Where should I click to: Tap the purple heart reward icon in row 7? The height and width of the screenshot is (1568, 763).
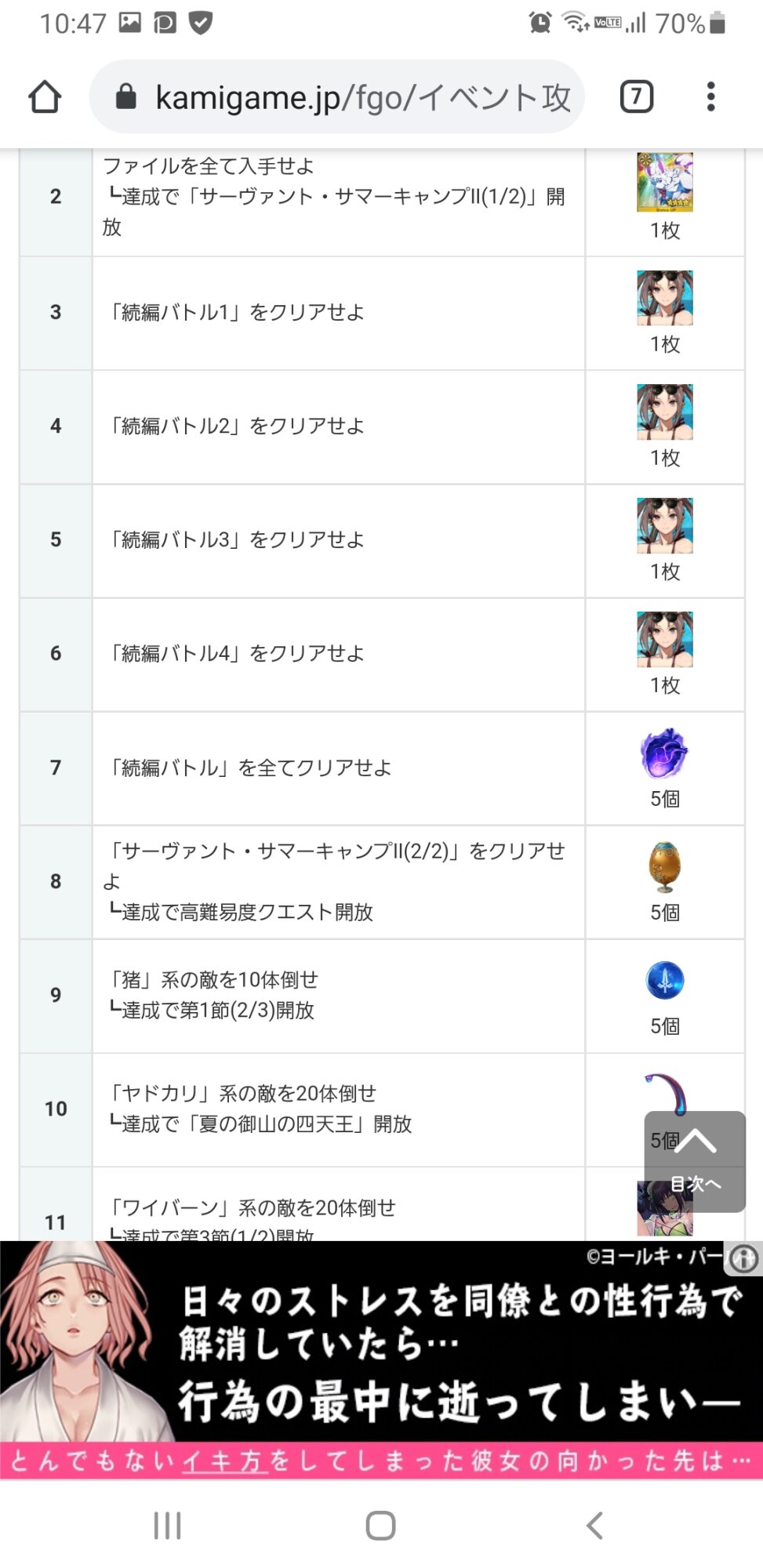664,753
